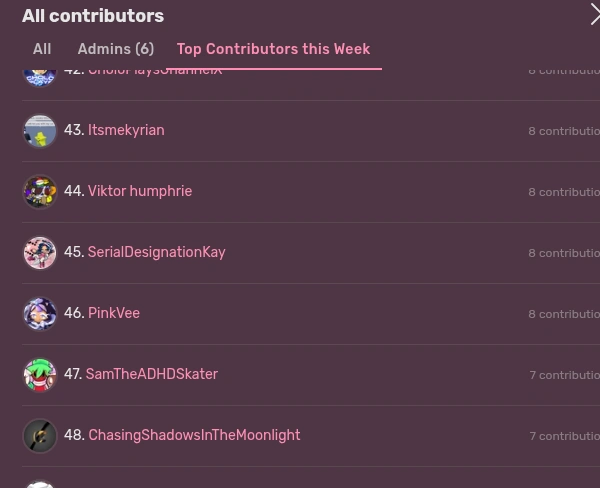Image resolution: width=600 pixels, height=488 pixels.
Task: Open the Admins (6) tab
Action: pyautogui.click(x=116, y=49)
